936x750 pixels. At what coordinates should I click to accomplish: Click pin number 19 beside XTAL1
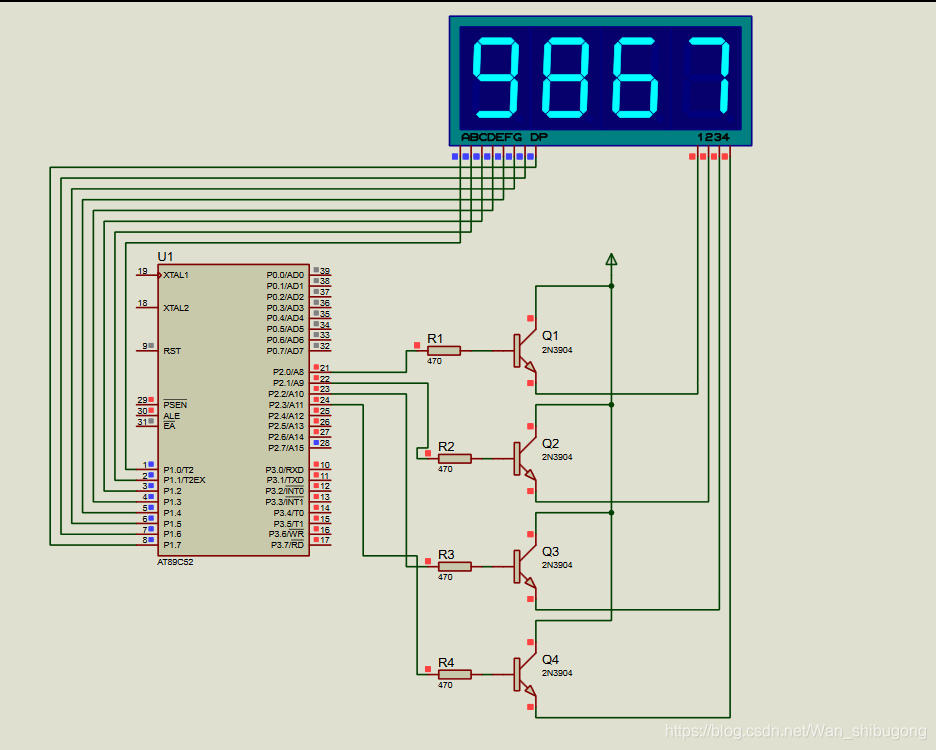[x=143, y=271]
